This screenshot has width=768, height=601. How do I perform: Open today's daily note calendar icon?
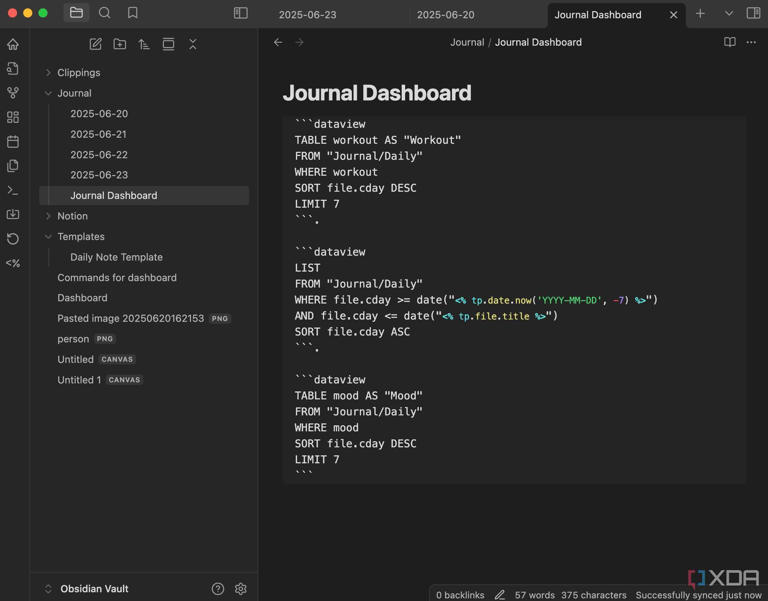pyautogui.click(x=13, y=142)
